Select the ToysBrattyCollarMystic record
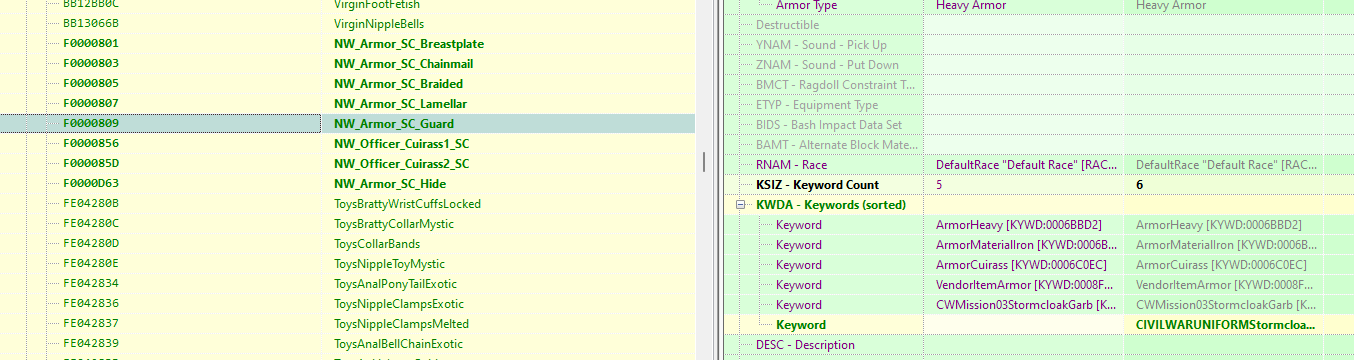The image size is (1354, 360). [x=394, y=224]
